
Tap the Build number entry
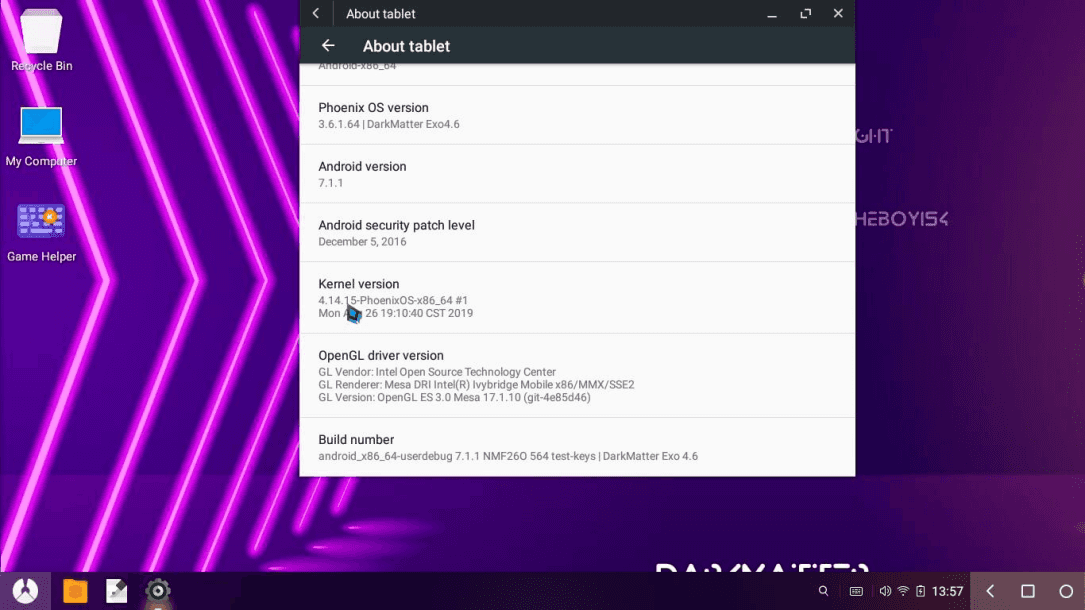577,447
